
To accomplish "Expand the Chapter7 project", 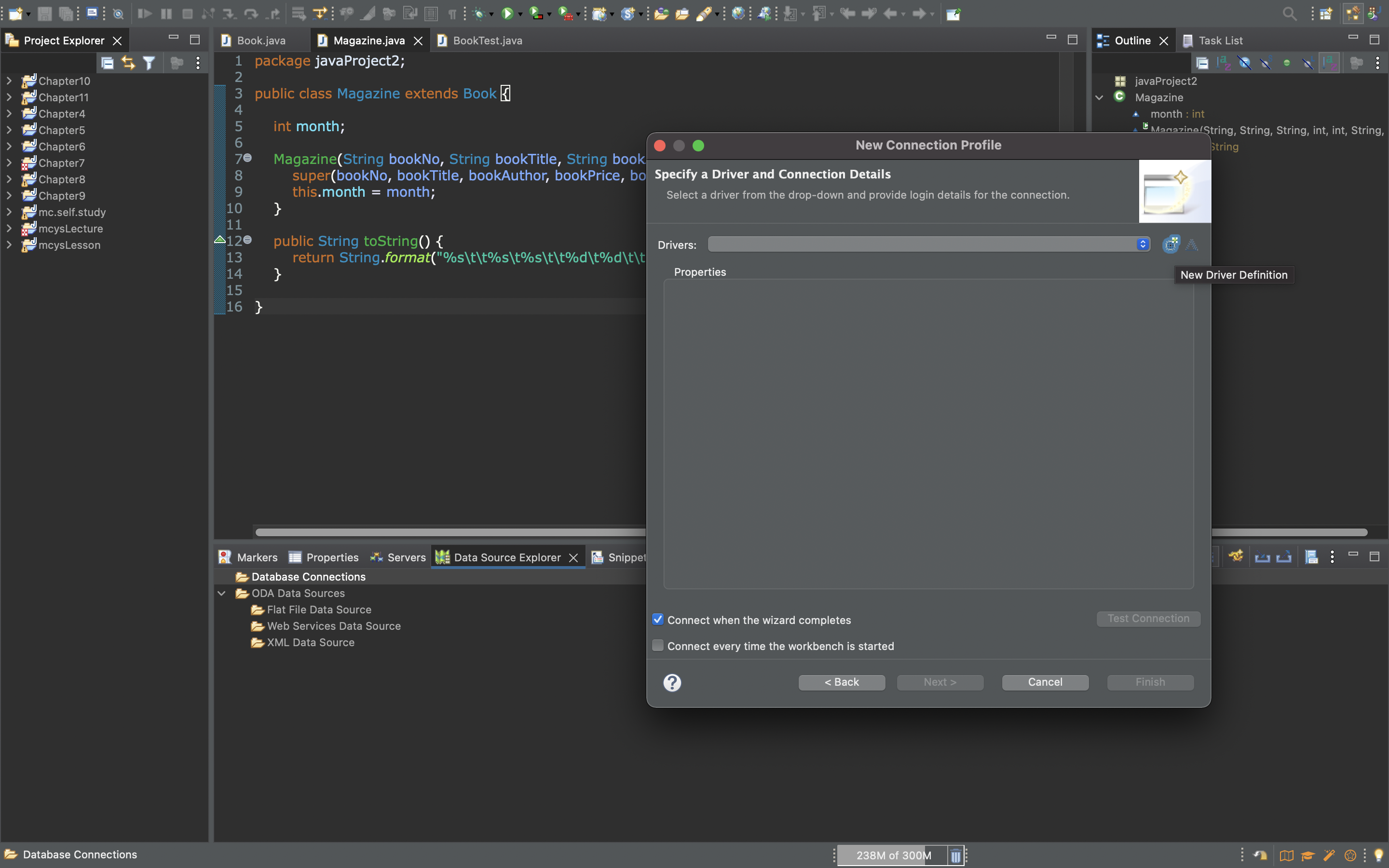I will [9, 163].
